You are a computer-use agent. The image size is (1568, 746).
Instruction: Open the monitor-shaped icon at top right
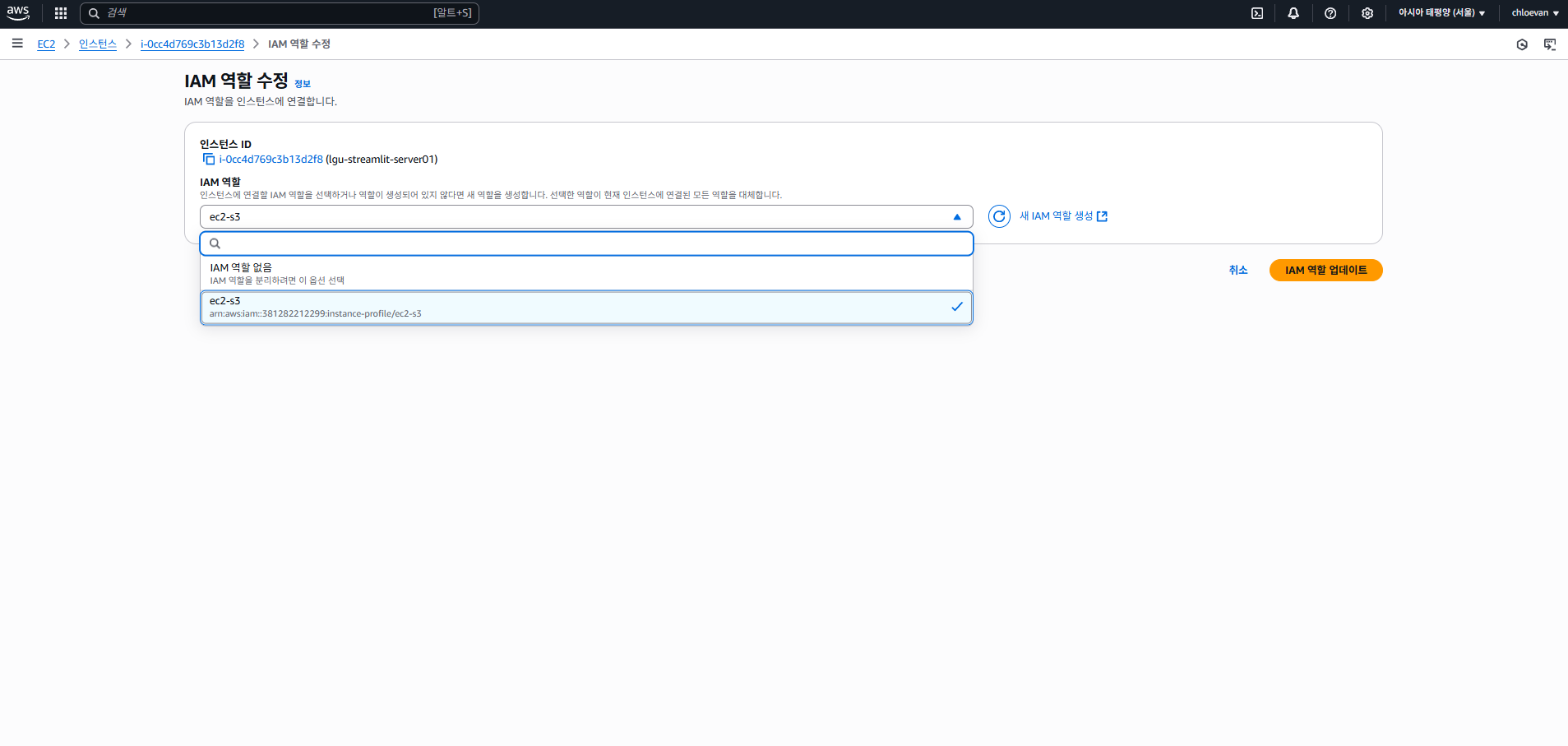(1550, 44)
